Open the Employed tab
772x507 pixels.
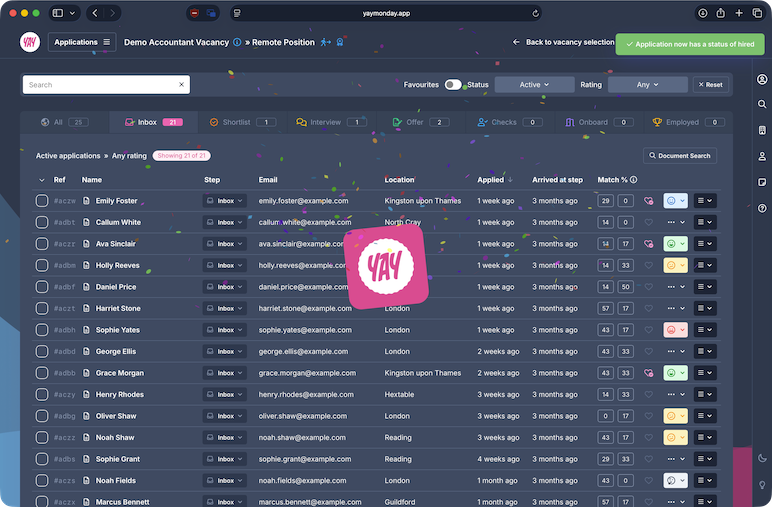coord(684,122)
